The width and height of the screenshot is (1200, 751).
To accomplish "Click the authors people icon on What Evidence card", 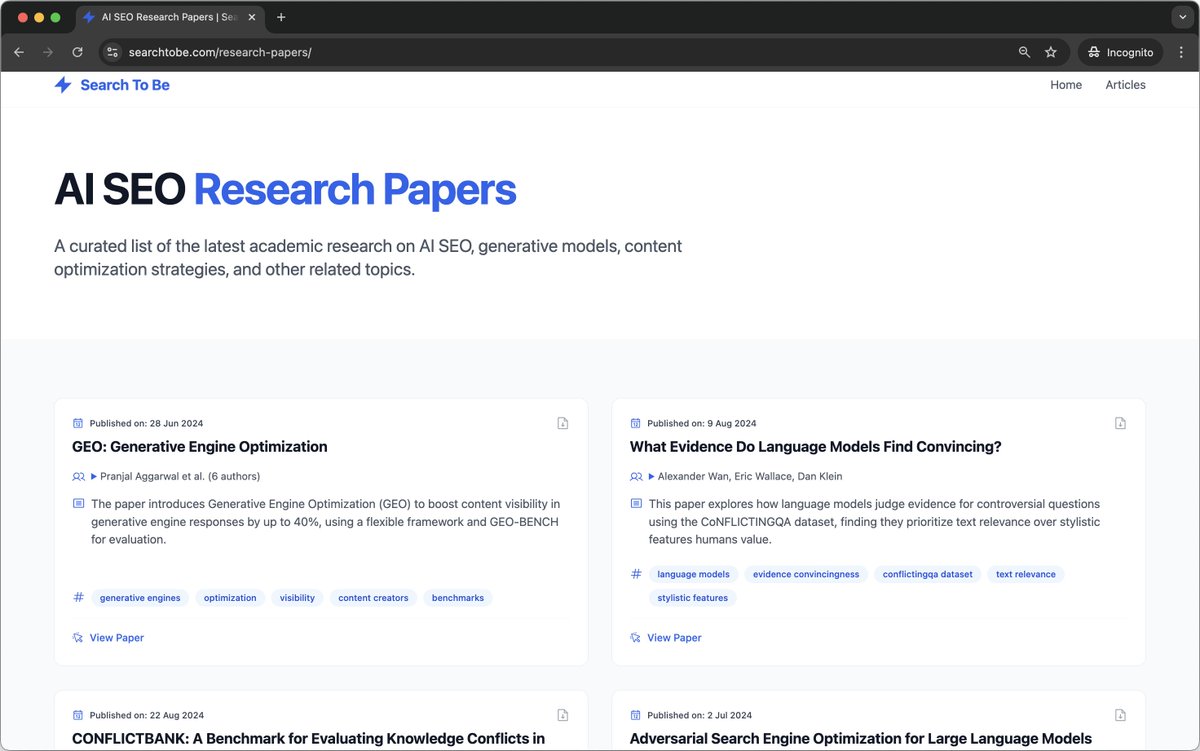I will (636, 476).
